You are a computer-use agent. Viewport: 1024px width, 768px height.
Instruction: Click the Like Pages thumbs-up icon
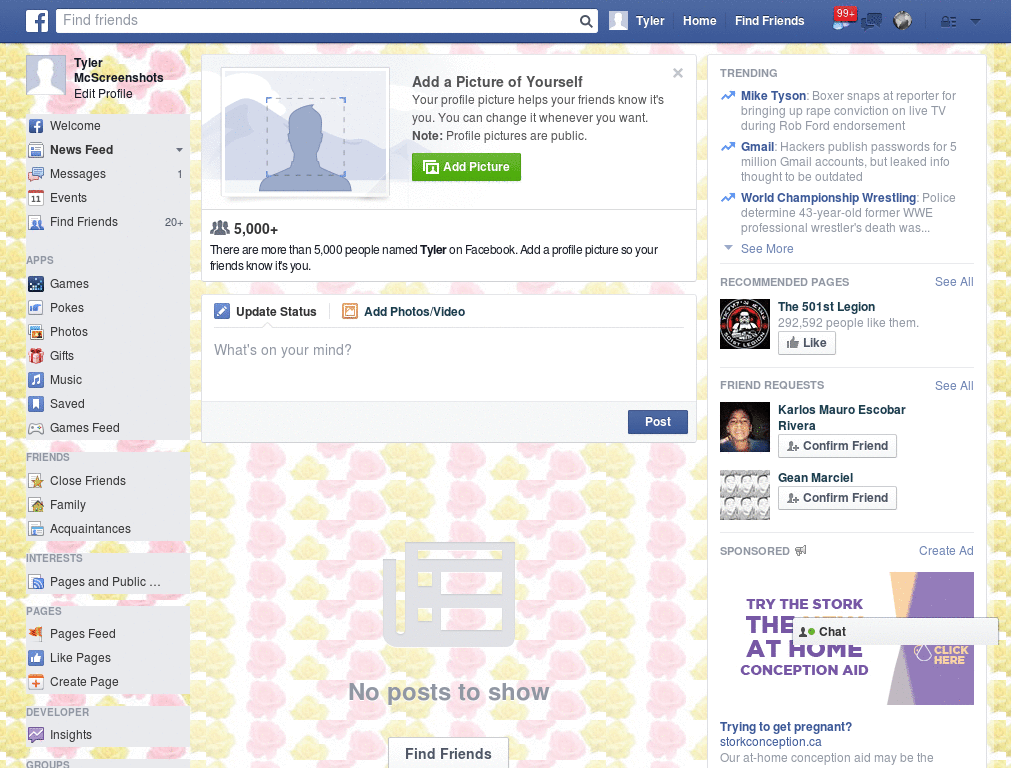pos(36,658)
